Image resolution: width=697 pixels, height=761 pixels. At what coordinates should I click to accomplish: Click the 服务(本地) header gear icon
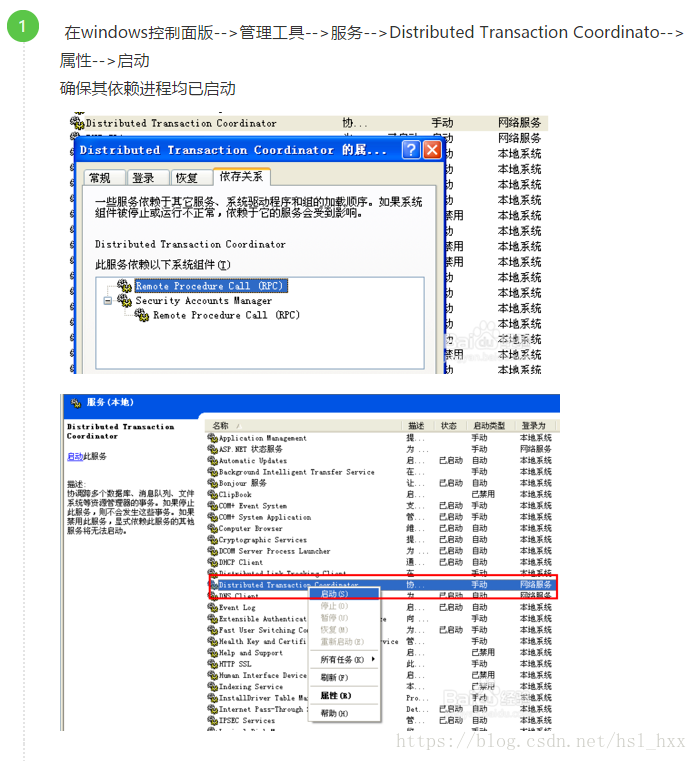click(76, 402)
